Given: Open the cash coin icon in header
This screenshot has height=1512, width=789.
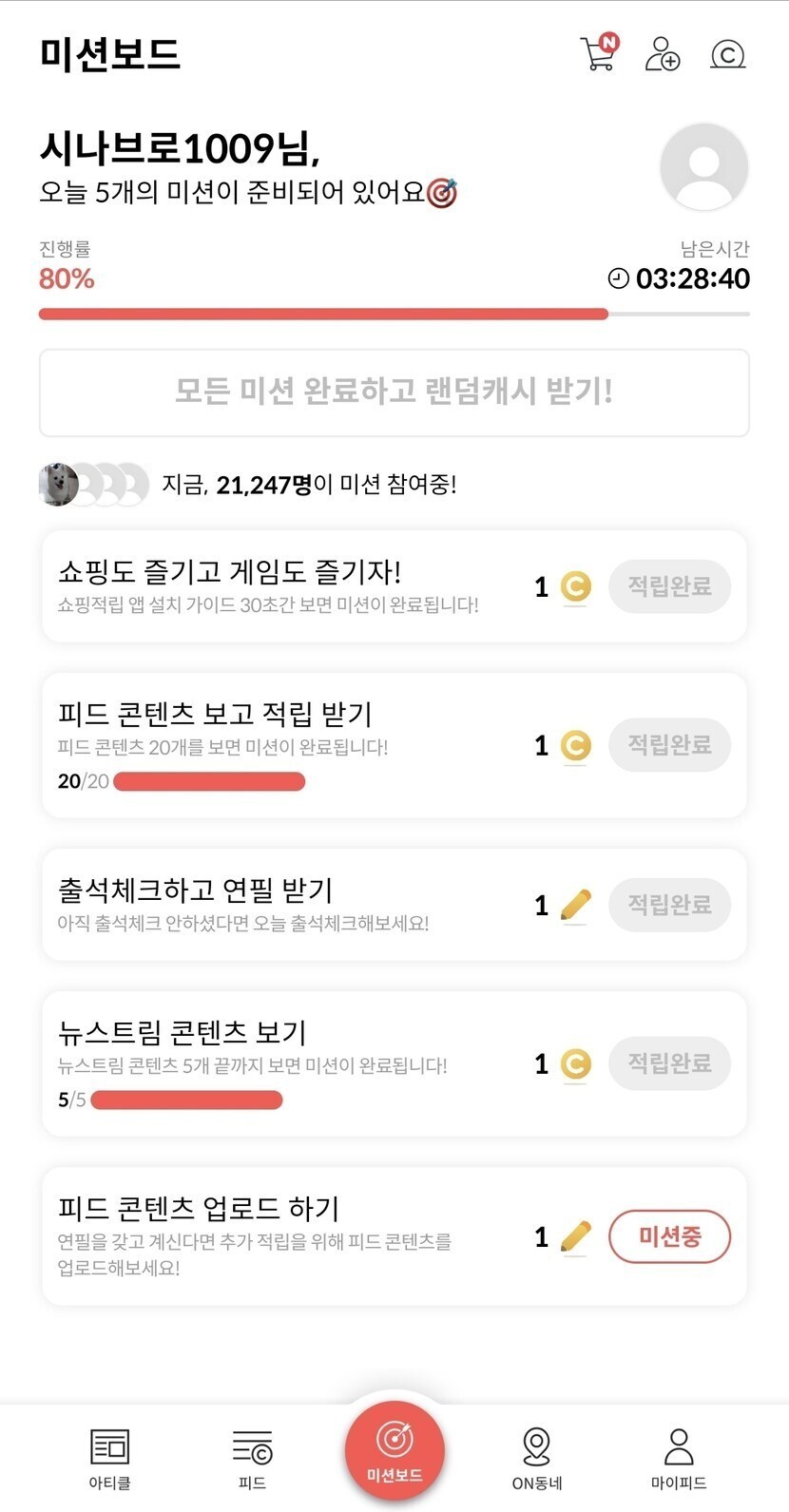Looking at the screenshot, I should click(727, 54).
